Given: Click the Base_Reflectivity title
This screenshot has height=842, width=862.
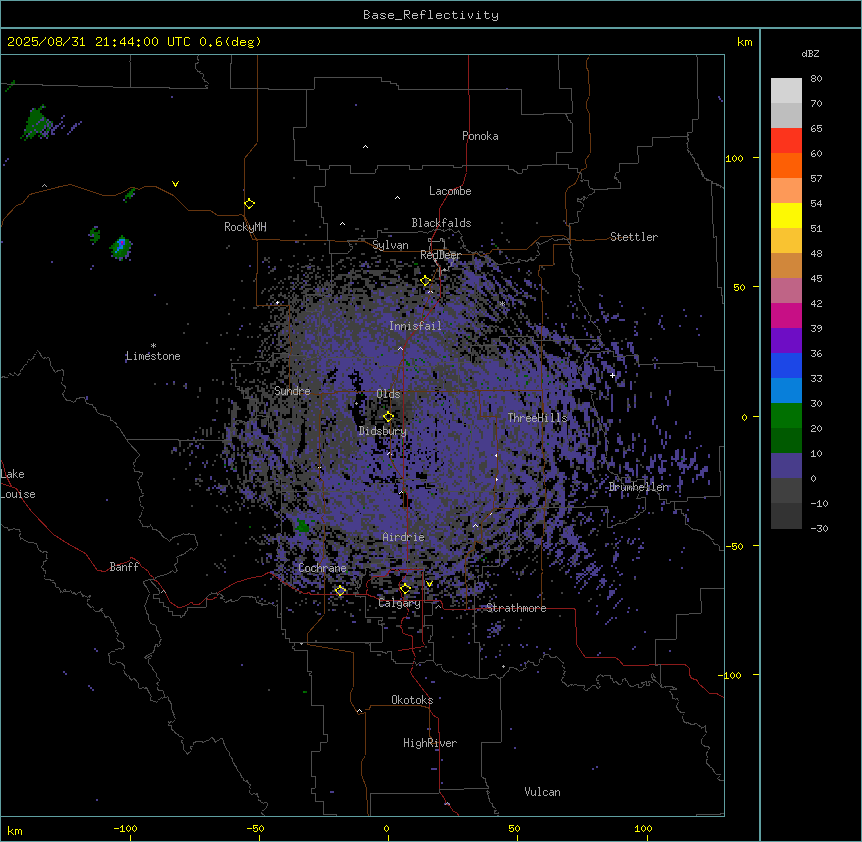Looking at the screenshot, I should pos(431,15).
